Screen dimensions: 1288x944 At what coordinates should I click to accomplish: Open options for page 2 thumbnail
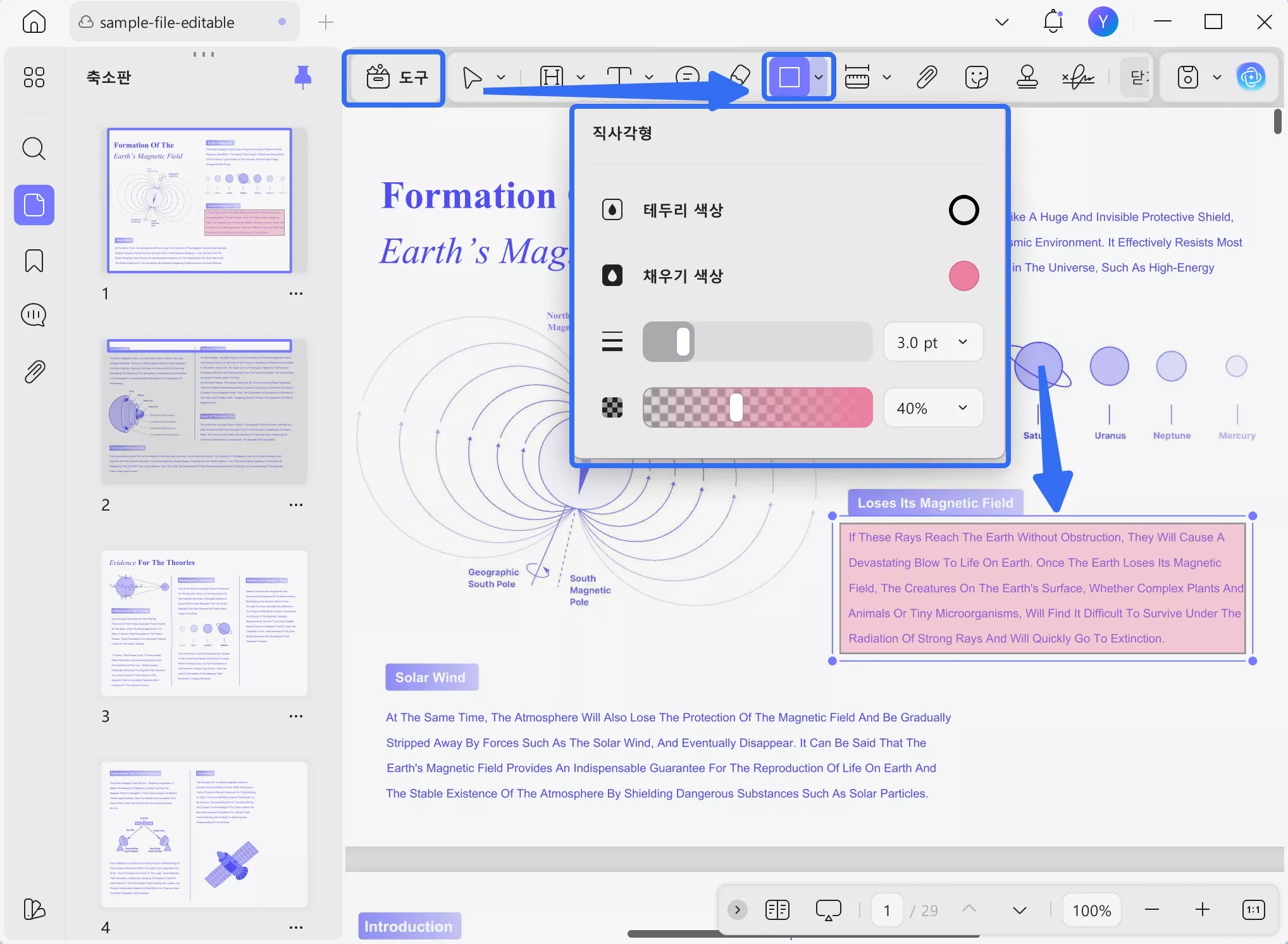point(295,505)
